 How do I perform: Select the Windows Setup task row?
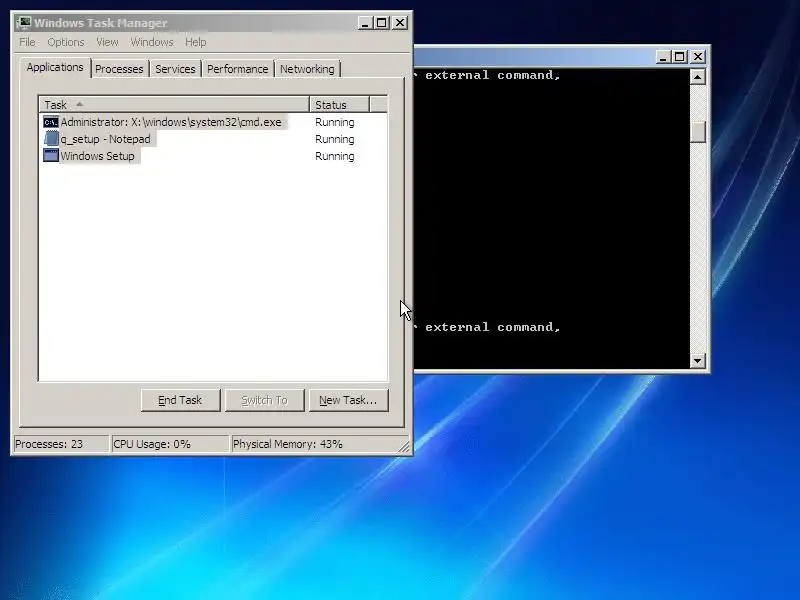[x=213, y=156]
